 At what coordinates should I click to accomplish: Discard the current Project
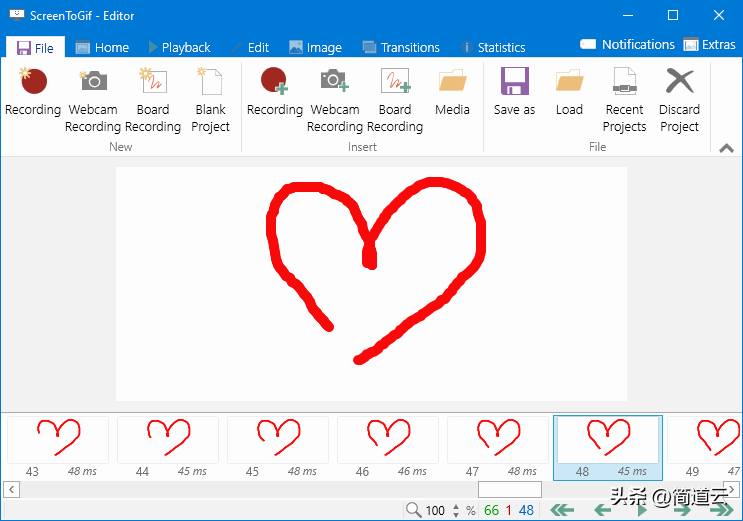680,101
